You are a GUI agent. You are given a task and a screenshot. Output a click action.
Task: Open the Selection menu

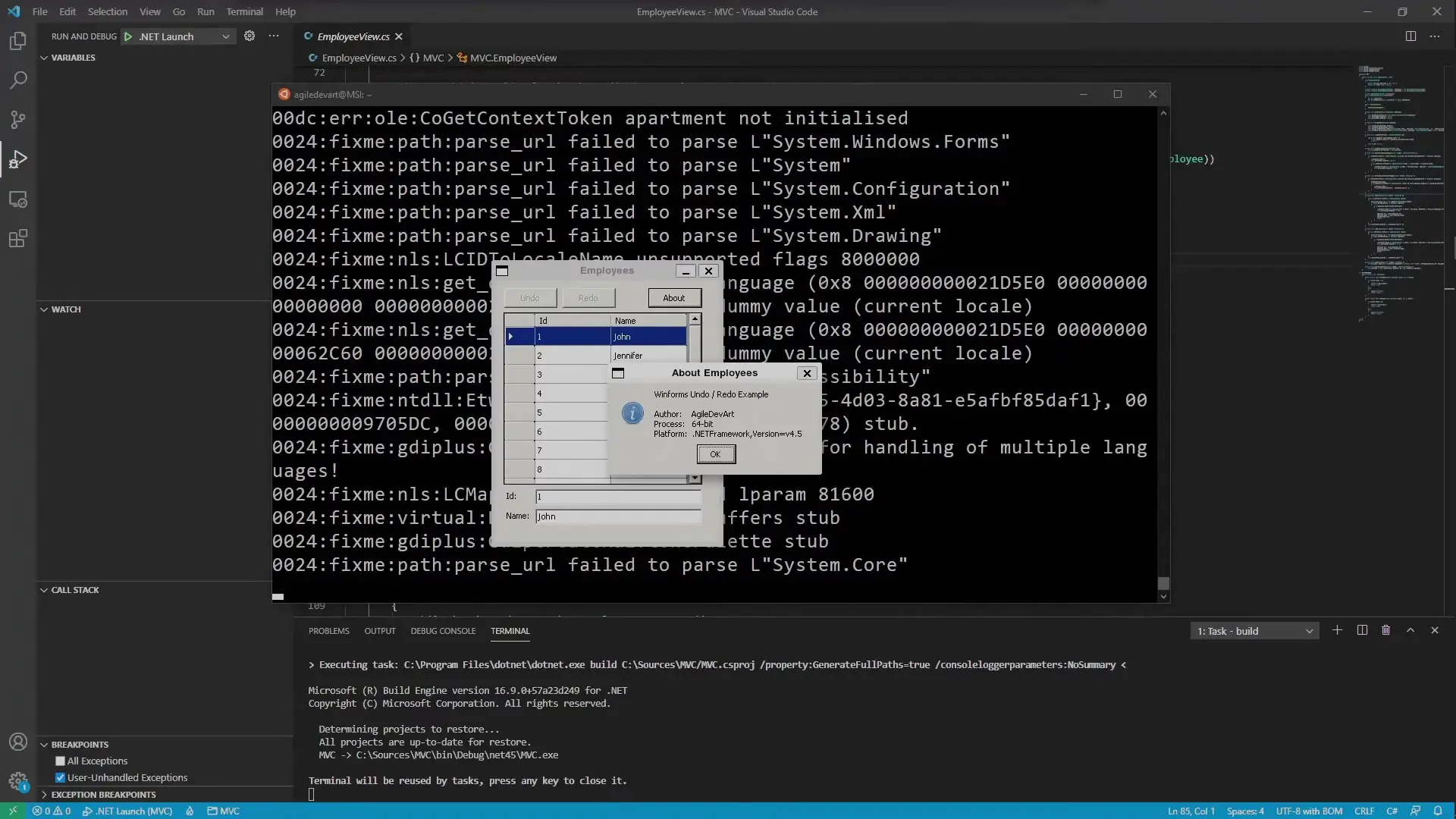click(x=108, y=11)
